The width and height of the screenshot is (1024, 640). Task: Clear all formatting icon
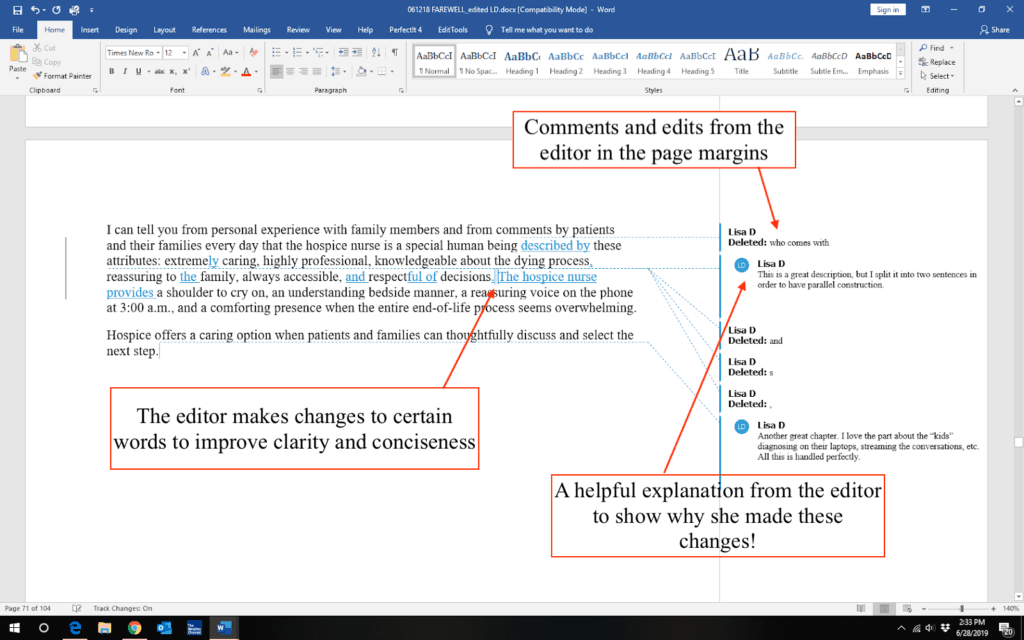pos(253,52)
